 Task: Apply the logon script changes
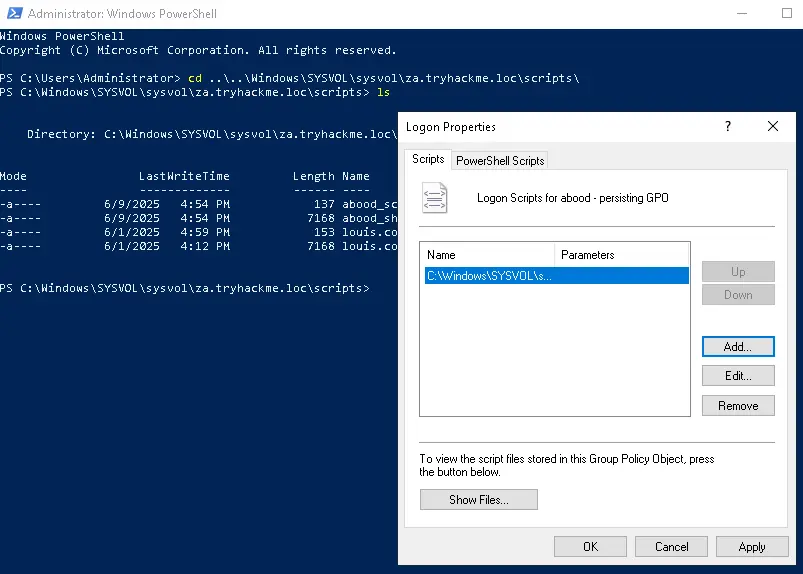coord(752,547)
